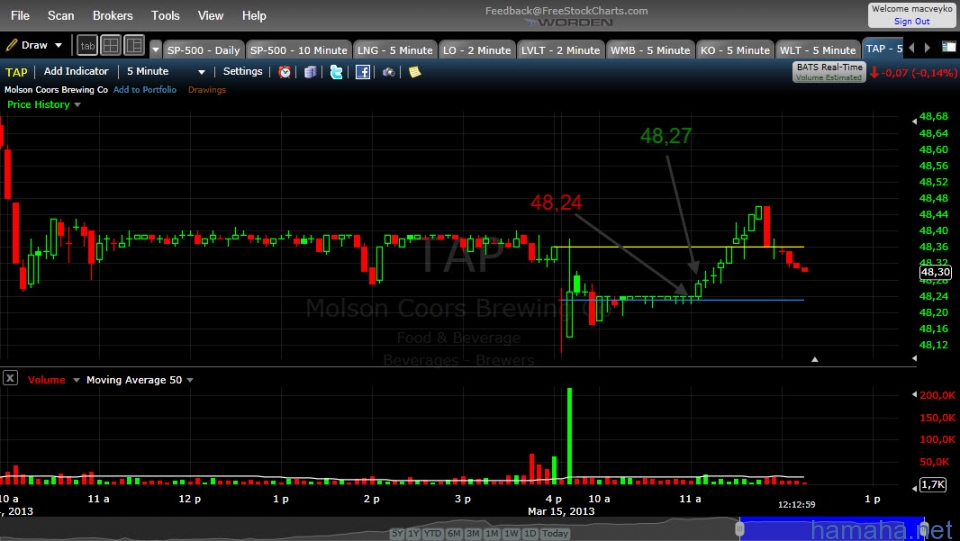Set range to 1M

pos(492,534)
